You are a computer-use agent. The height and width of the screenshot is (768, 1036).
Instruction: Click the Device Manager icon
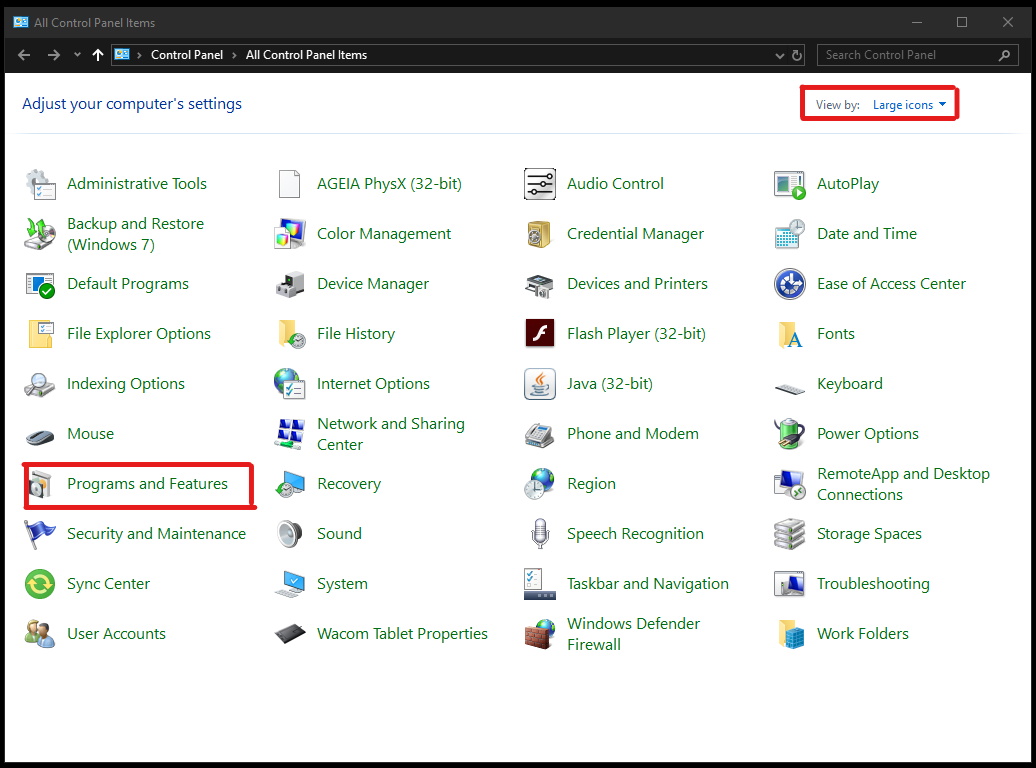point(290,284)
